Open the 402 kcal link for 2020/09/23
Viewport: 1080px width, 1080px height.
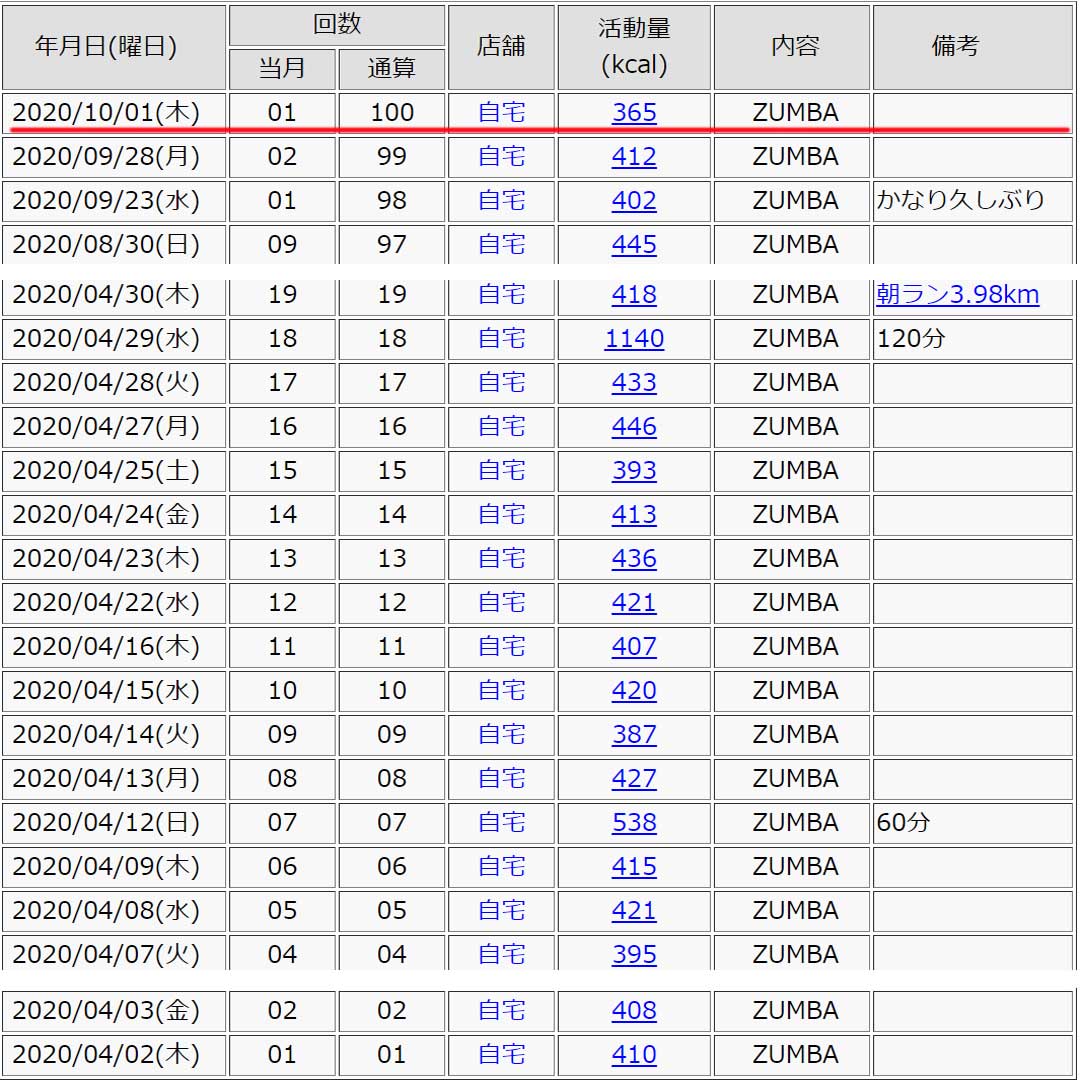[634, 200]
